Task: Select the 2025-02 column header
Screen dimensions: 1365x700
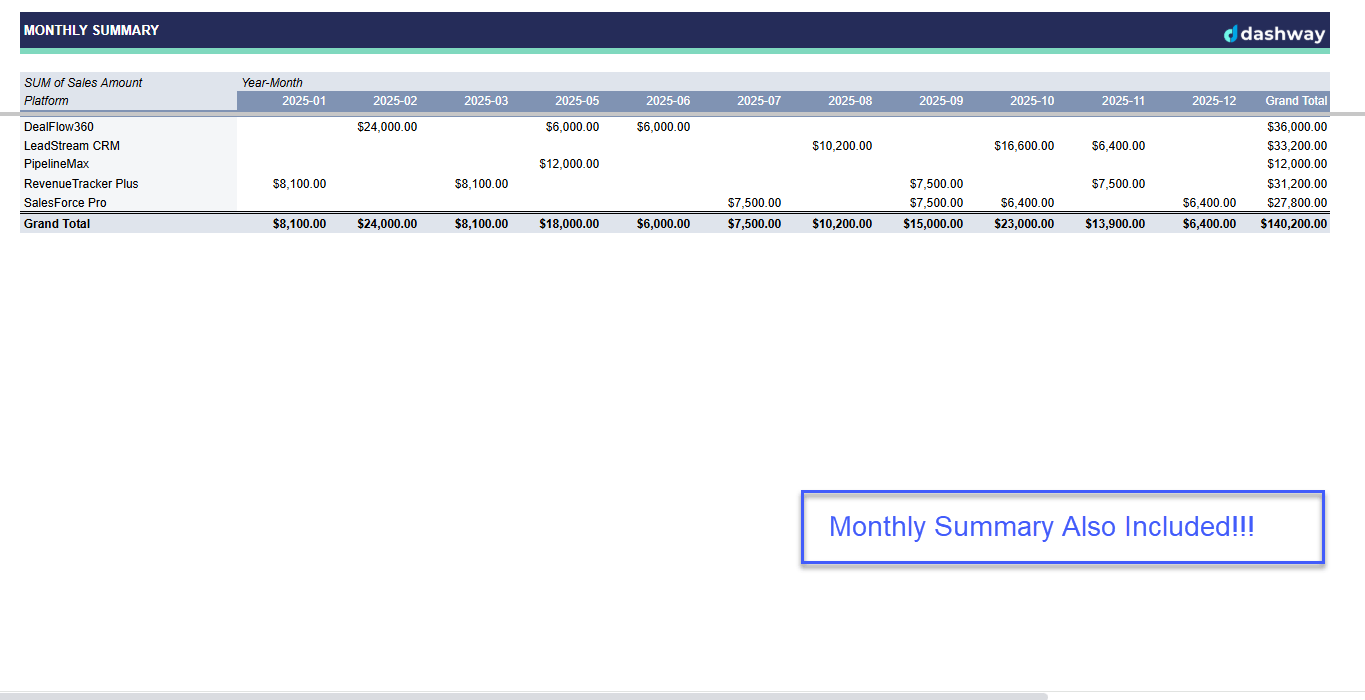Action: click(395, 101)
